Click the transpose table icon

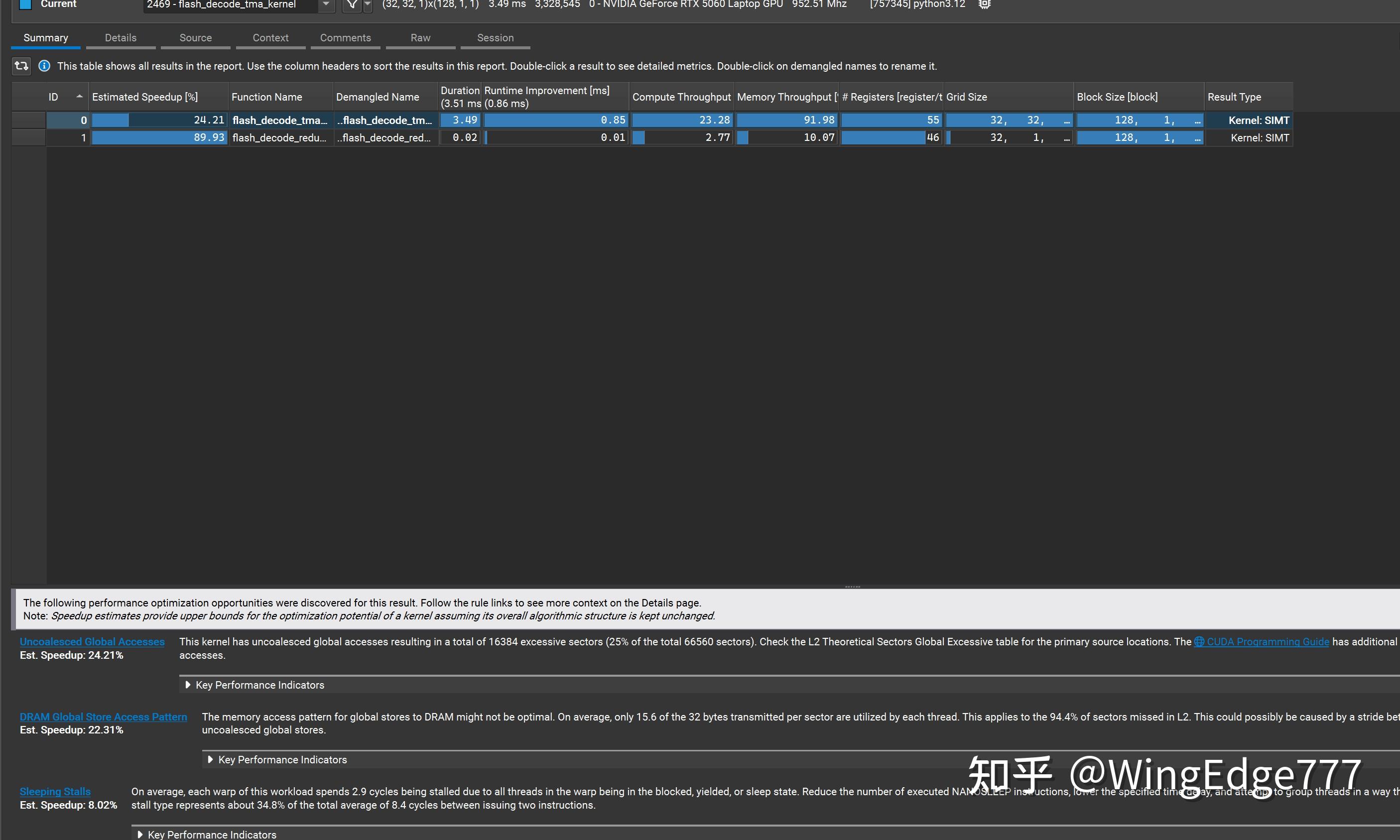[21, 66]
